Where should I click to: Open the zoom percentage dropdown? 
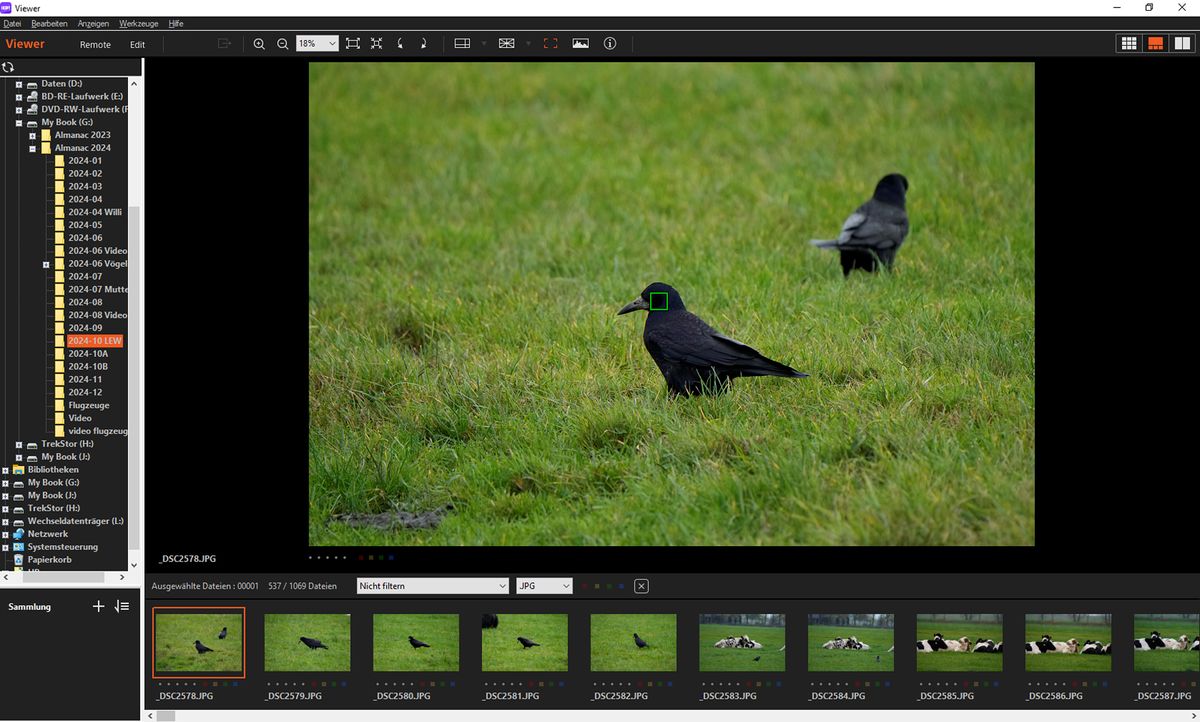pos(333,43)
